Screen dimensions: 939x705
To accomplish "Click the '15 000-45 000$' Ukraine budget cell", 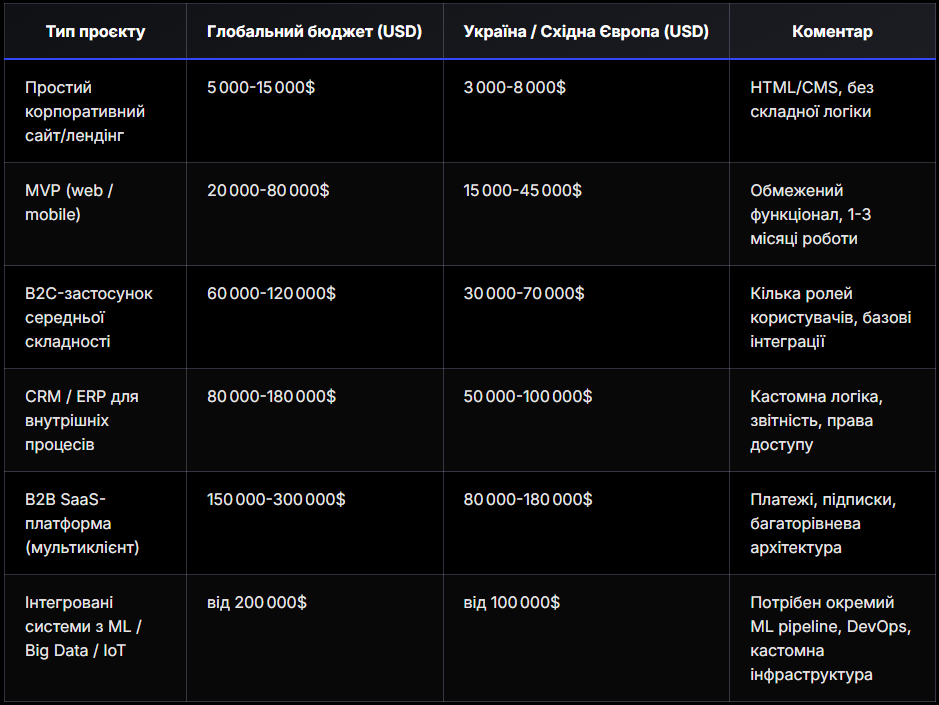I will [x=523, y=190].
